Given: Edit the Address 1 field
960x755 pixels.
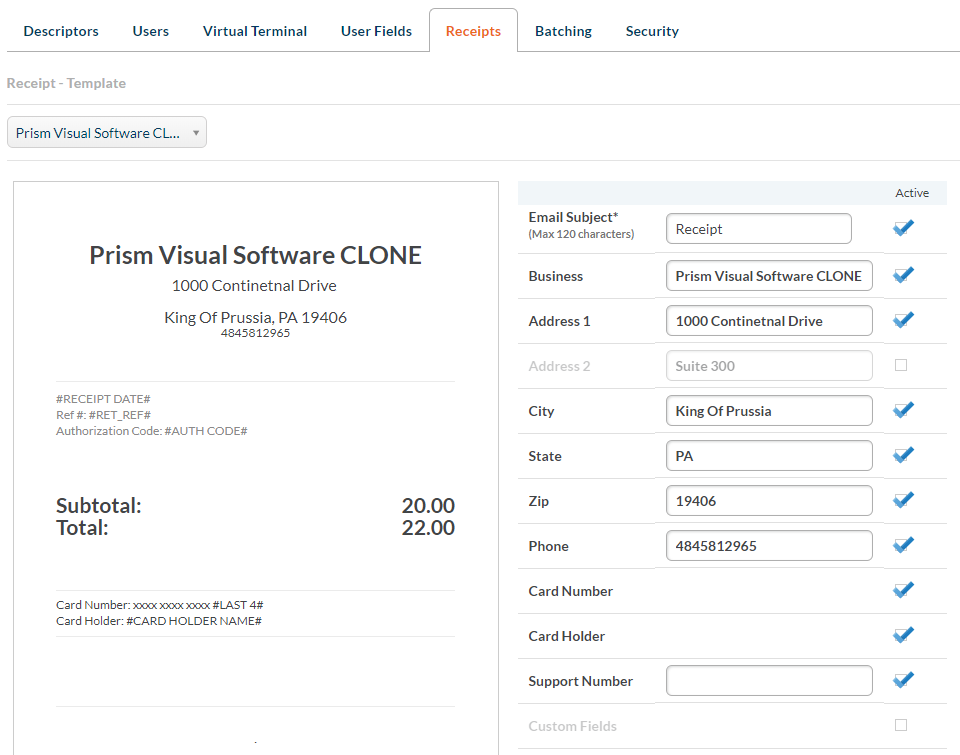Looking at the screenshot, I should pyautogui.click(x=769, y=321).
